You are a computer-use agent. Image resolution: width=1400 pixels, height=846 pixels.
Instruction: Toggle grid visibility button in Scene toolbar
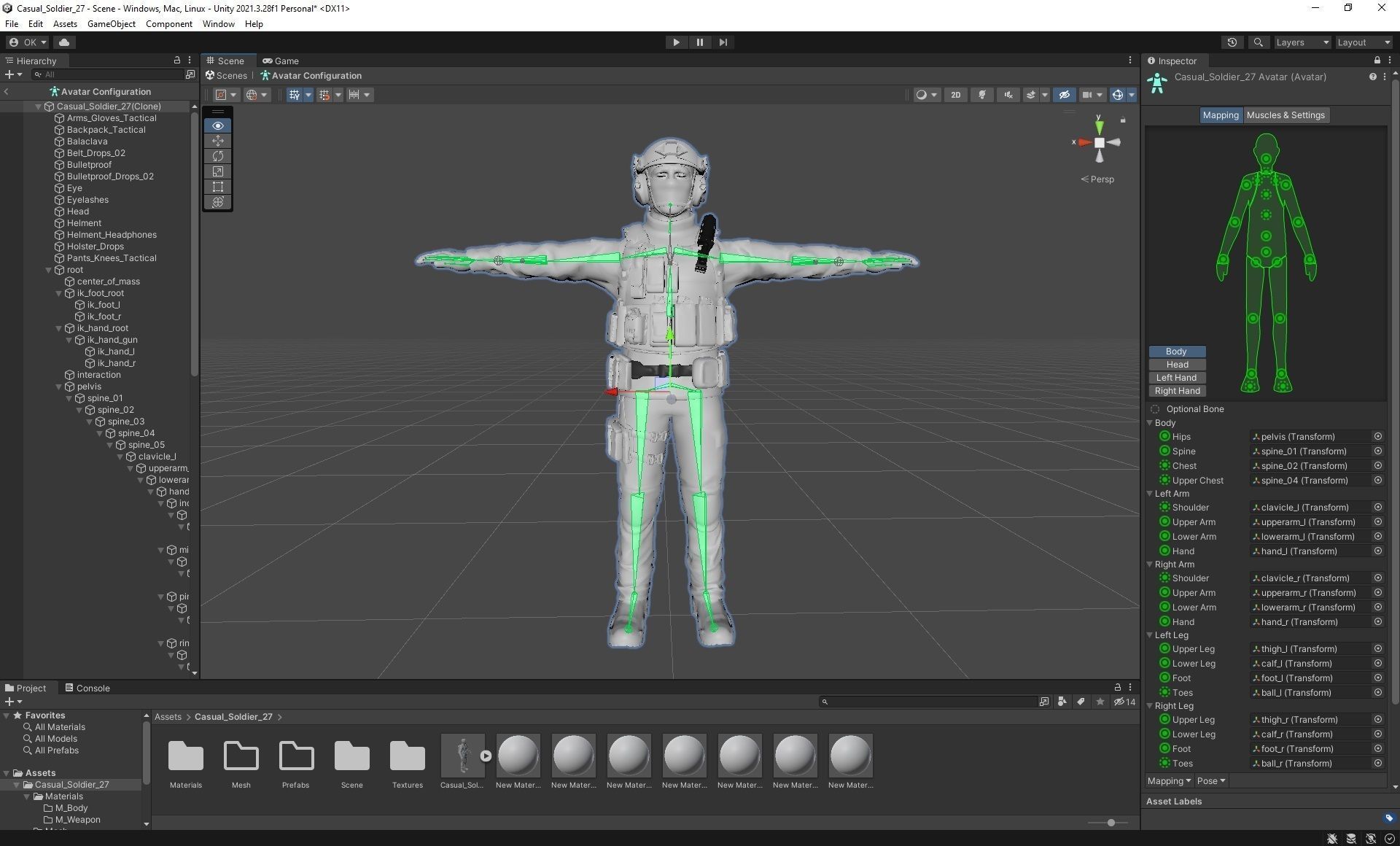click(294, 95)
